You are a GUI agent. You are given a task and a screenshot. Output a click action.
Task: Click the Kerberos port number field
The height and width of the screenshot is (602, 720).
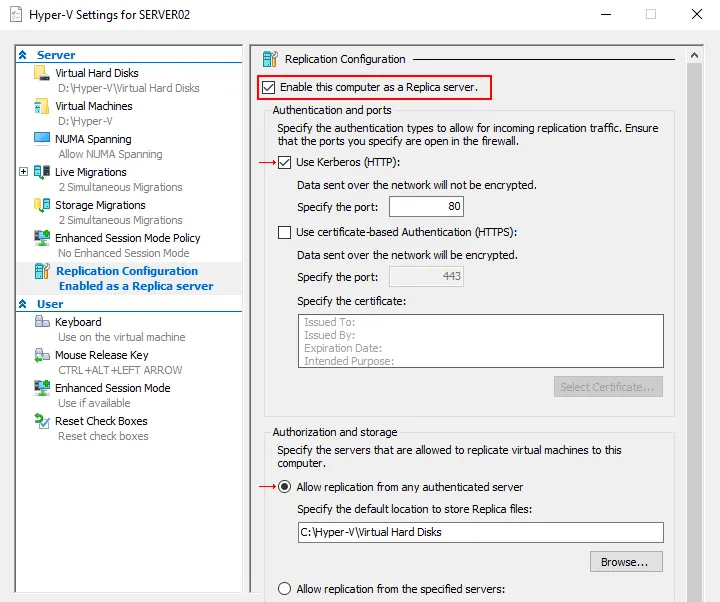[x=425, y=207]
